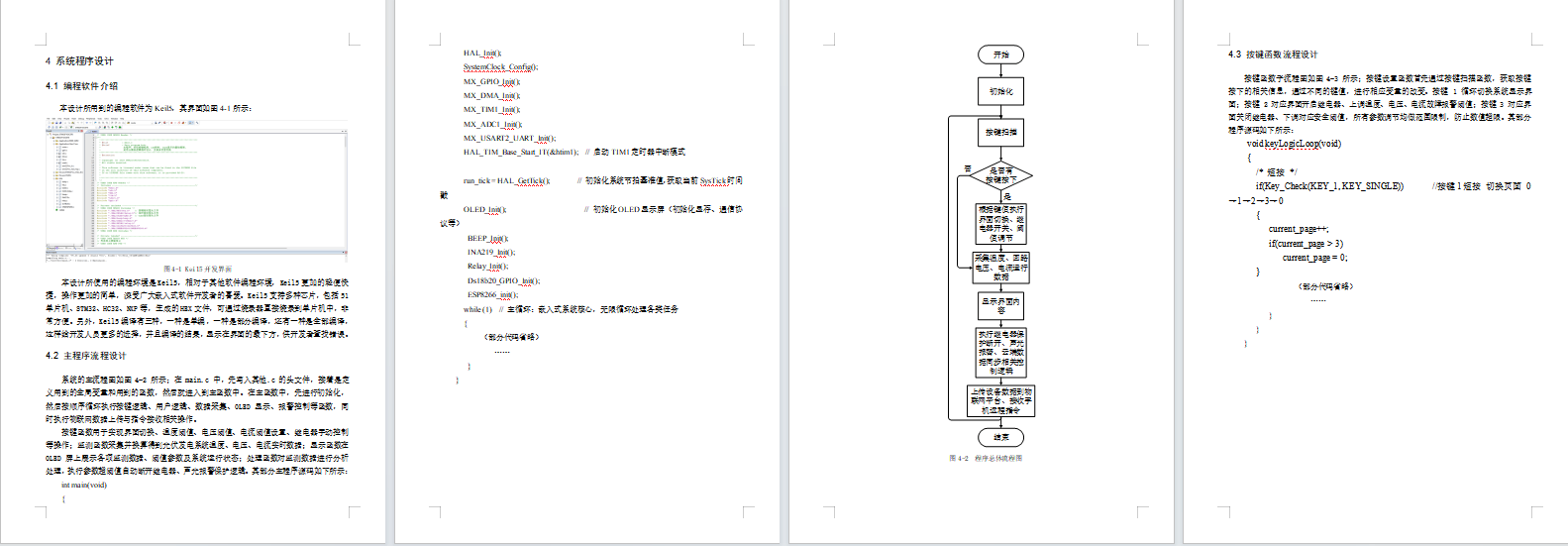Viewport: 1568px width, 546px height.
Task: Click '（部分代码省略）' on the fourth page
Action: [x=1325, y=286]
